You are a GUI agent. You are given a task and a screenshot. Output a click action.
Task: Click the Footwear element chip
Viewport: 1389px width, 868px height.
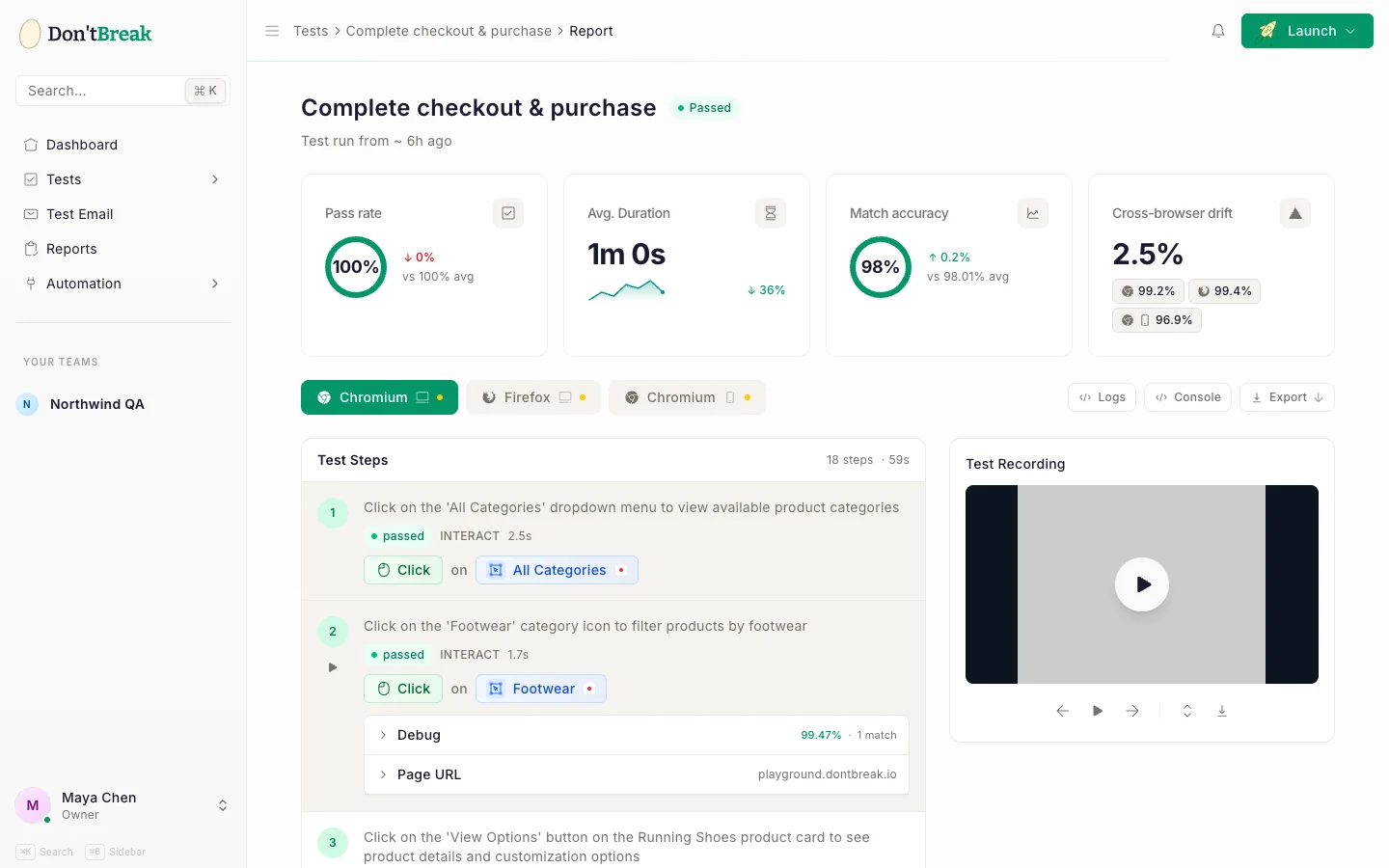click(540, 689)
